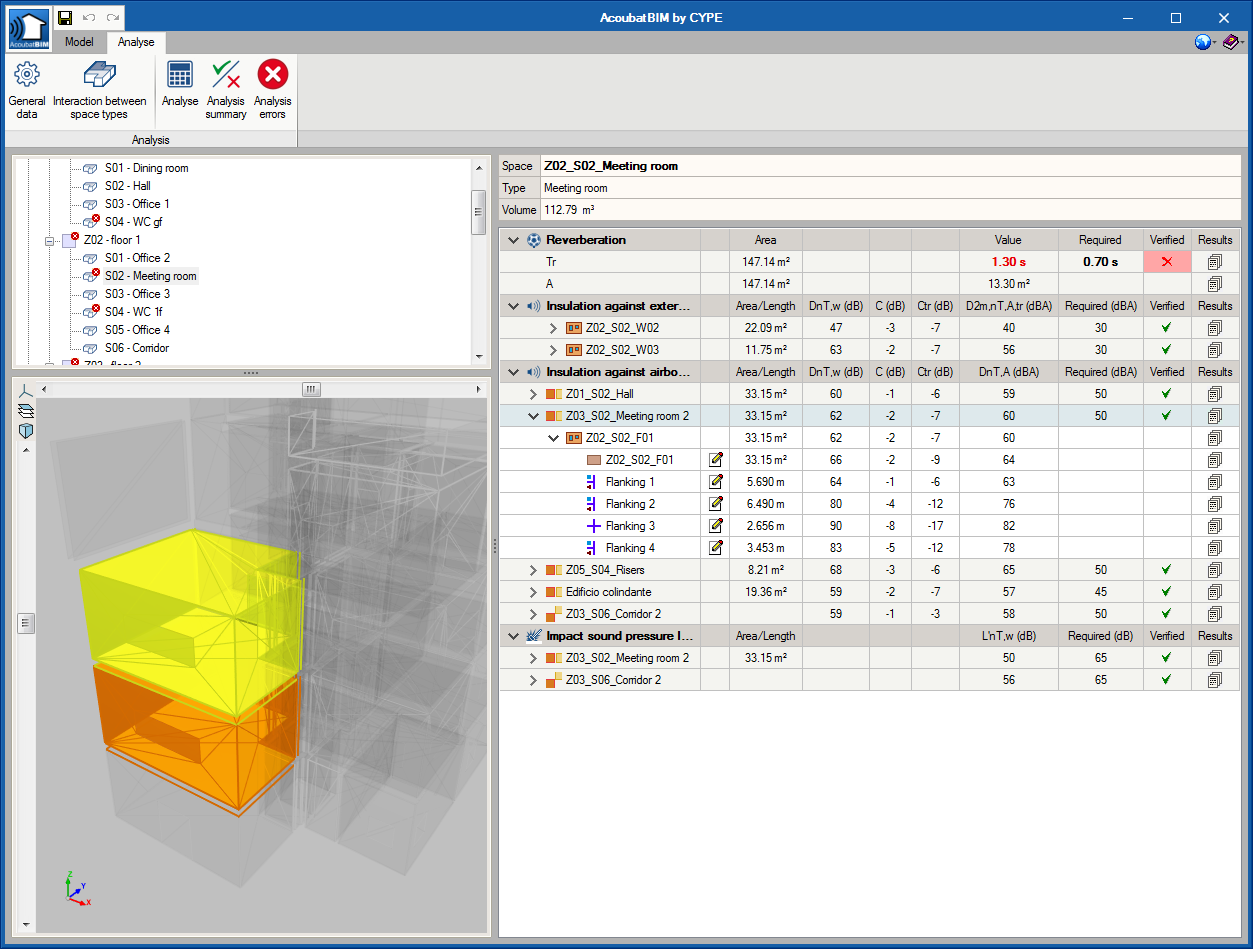Open Interaction between space types
1253x949 pixels.
(x=99, y=90)
